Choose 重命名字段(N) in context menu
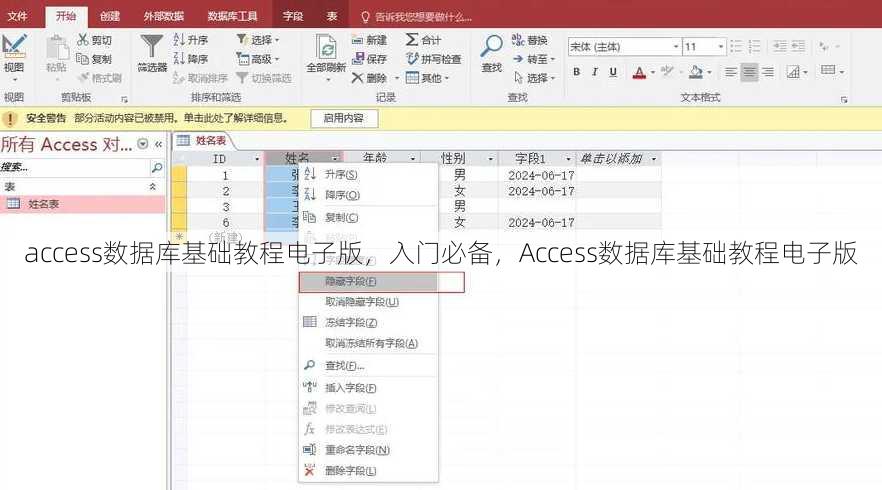882x490 pixels. pos(368,449)
